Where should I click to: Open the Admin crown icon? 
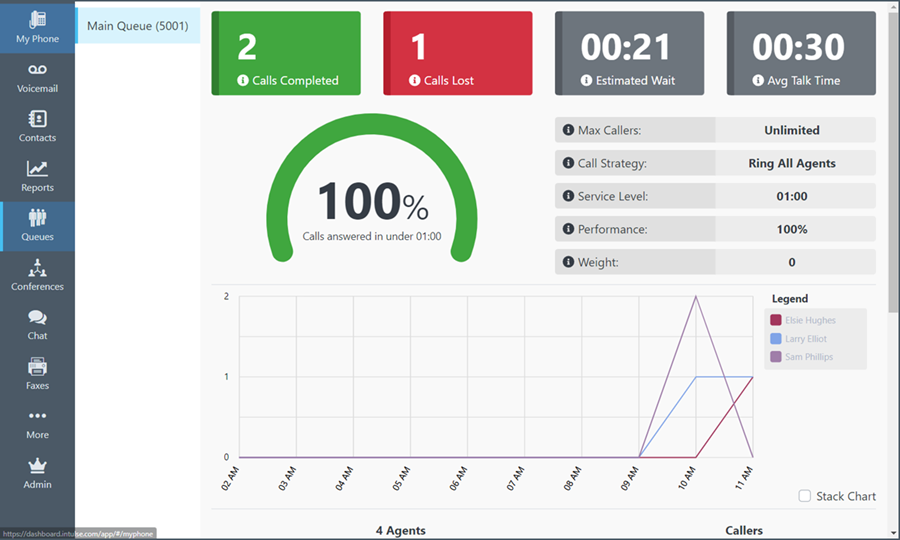click(37, 466)
